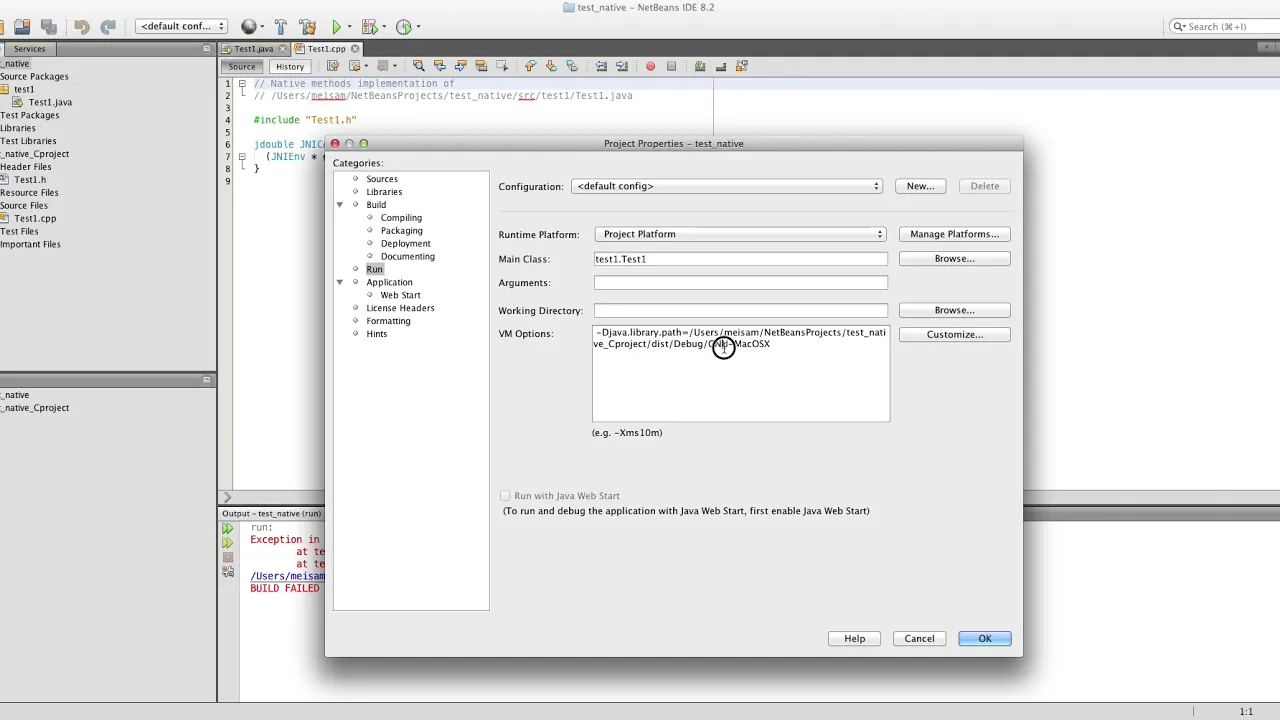Click the globe browser icon in toolbar
Viewport: 1280px width, 720px height.
coord(249,27)
